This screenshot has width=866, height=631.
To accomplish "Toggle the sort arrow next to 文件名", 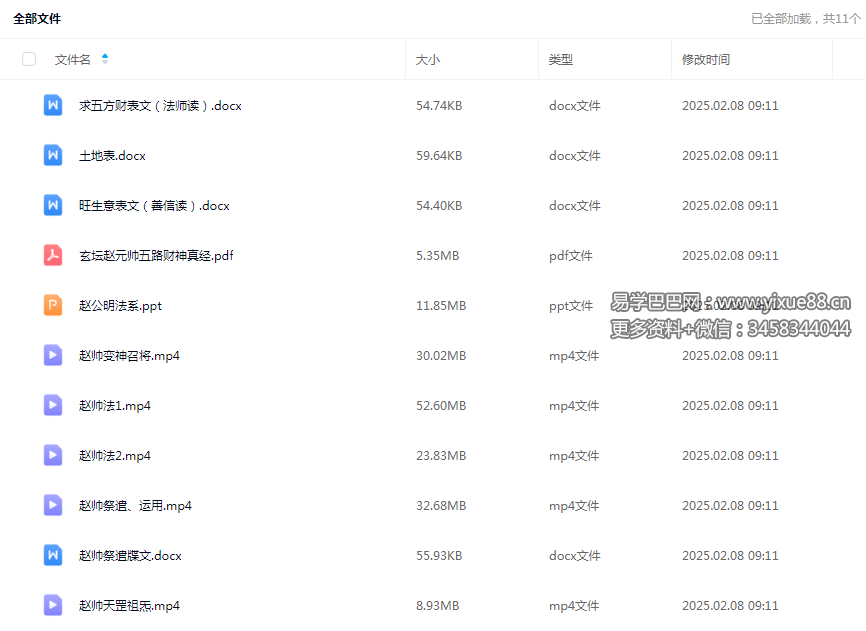I will pos(105,59).
